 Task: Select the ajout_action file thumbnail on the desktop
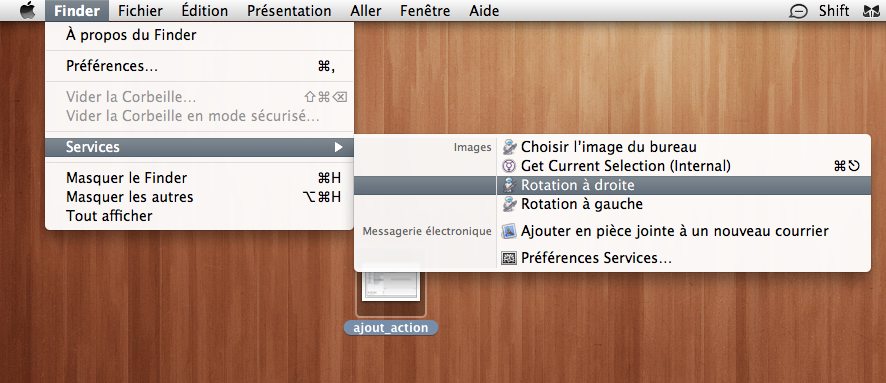[x=391, y=292]
